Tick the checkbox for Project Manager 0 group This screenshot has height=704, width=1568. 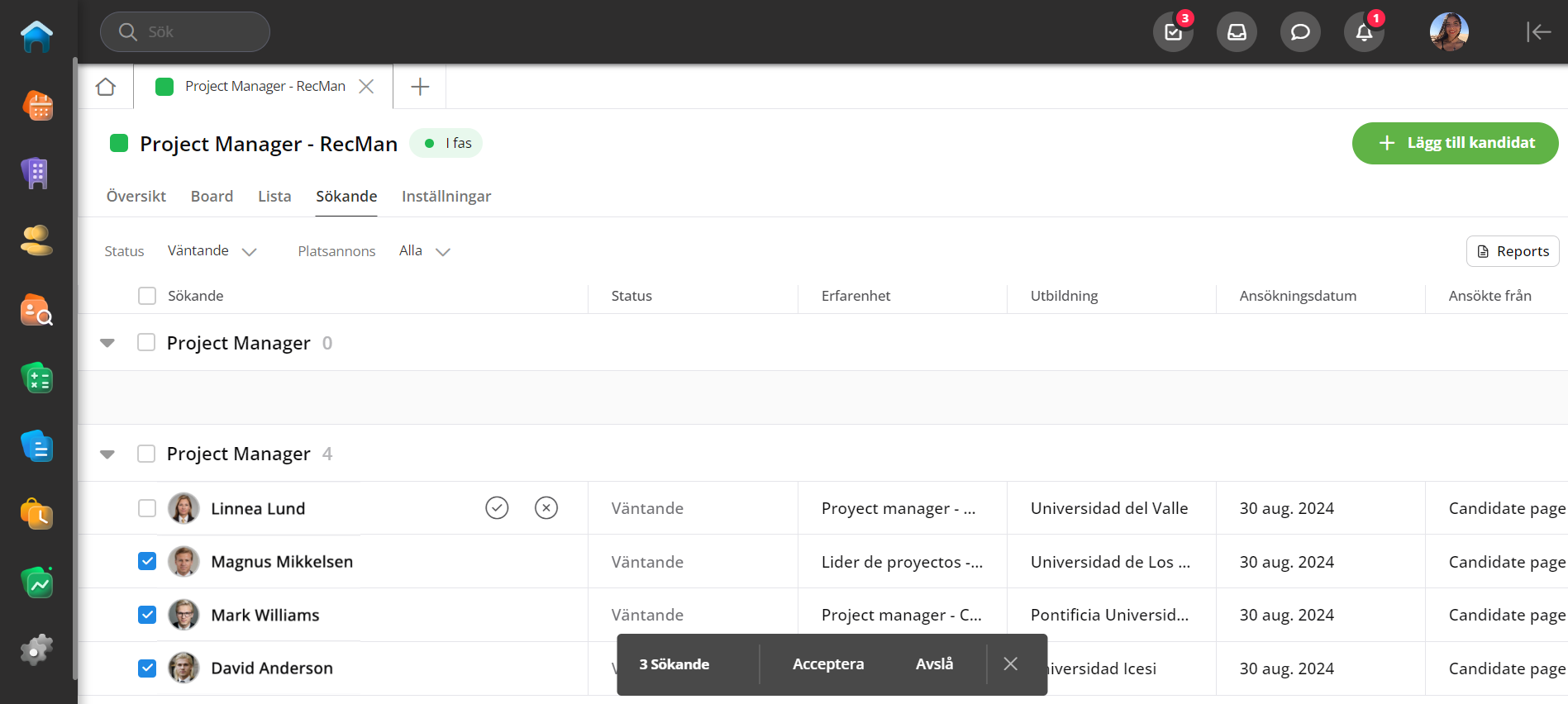(x=146, y=342)
